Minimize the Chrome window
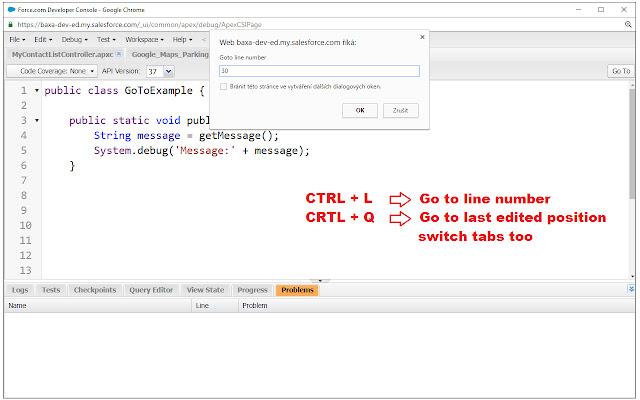 pyautogui.click(x=578, y=9)
